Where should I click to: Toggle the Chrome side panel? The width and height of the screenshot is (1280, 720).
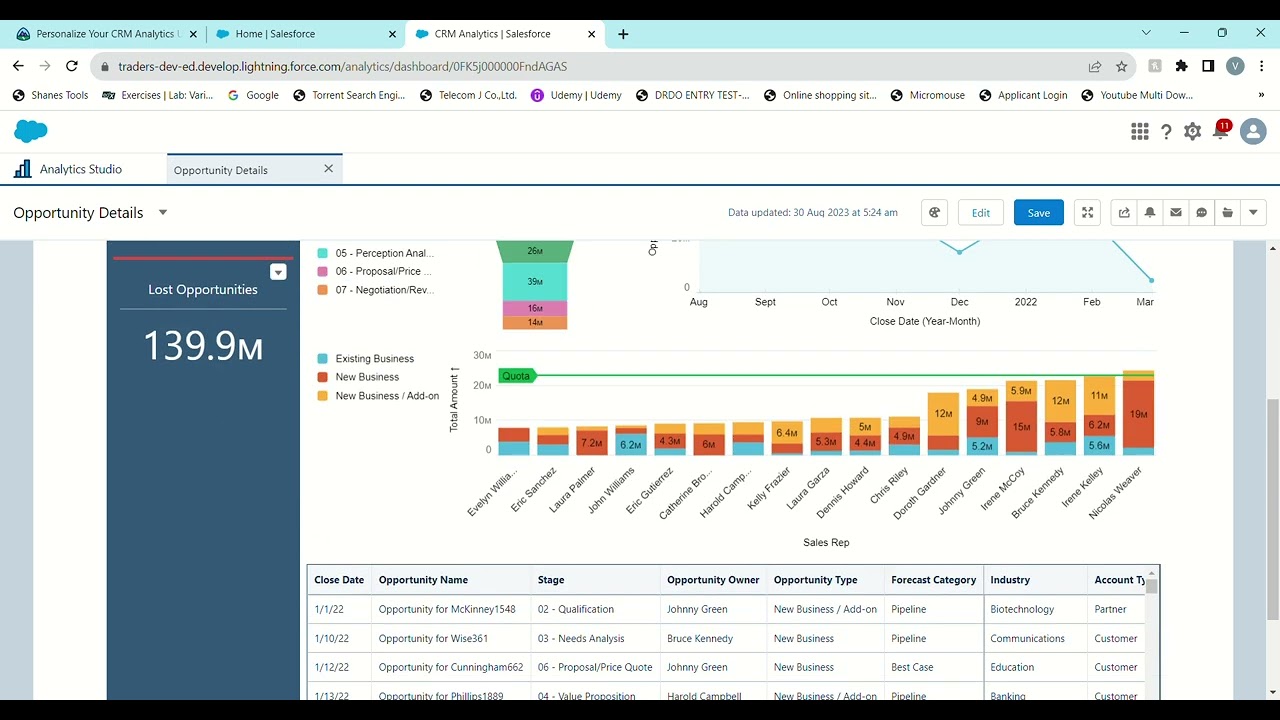click(1208, 66)
